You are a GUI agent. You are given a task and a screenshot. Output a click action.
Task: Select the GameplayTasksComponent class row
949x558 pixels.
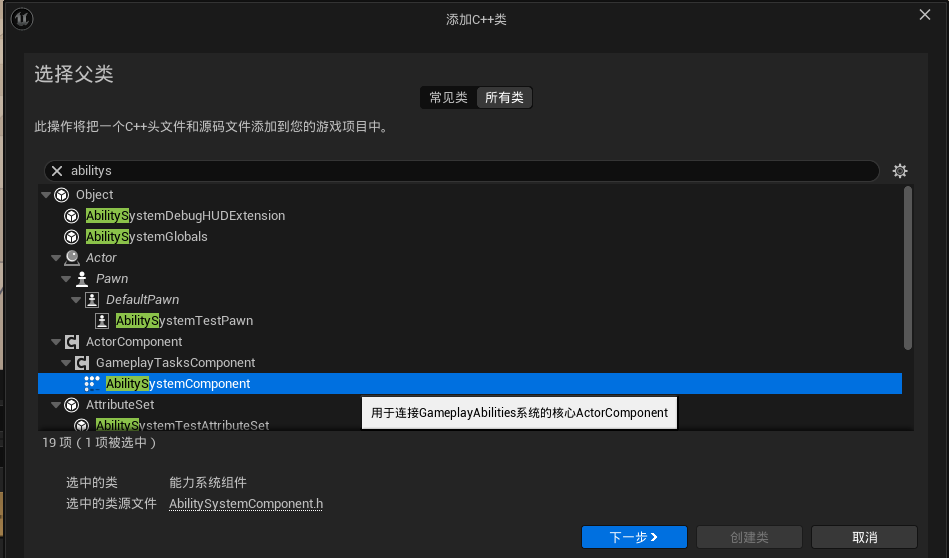(x=470, y=363)
